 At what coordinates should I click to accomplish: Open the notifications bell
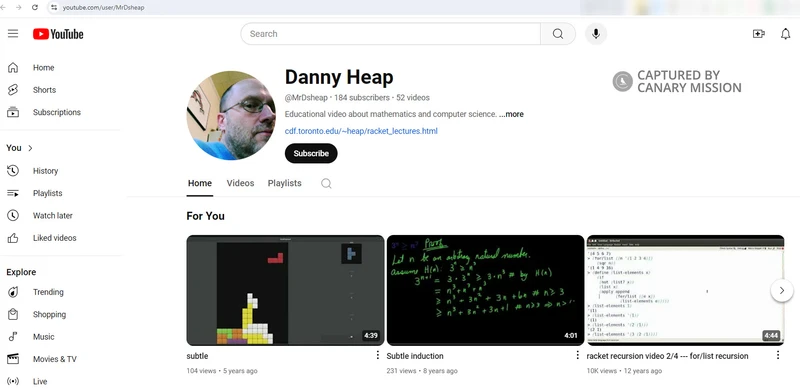click(786, 34)
